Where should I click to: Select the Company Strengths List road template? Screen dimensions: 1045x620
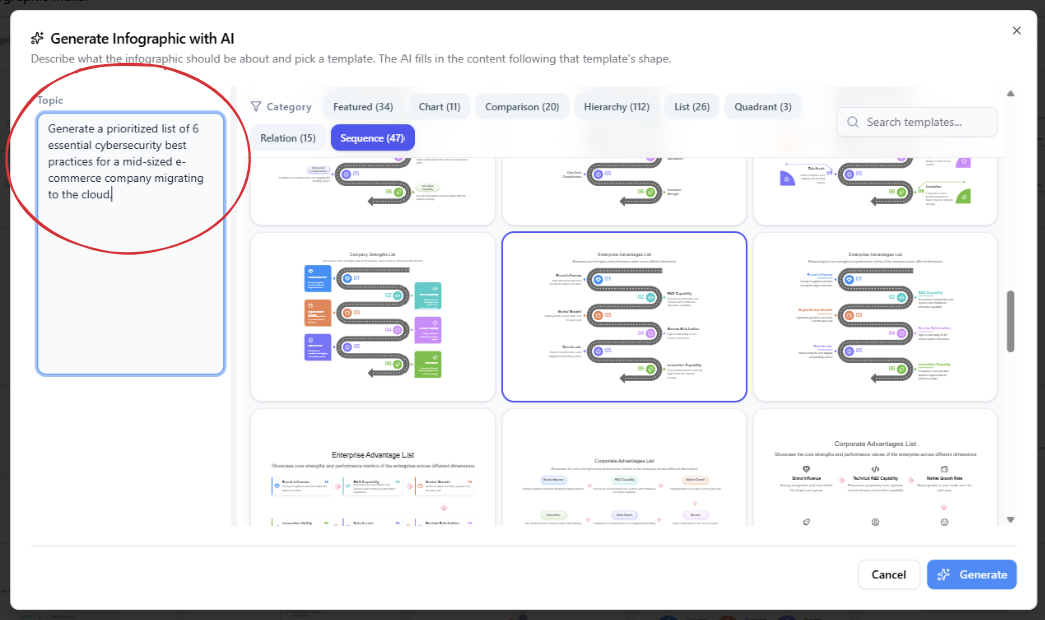point(373,317)
